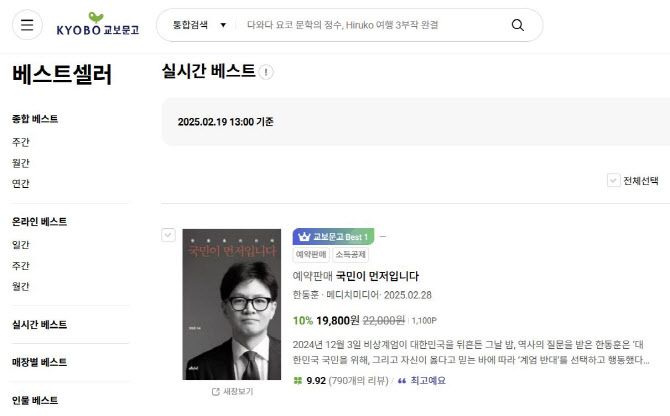
Task: Click the dropdown arrow next to 통합검색
Action: pos(223,25)
